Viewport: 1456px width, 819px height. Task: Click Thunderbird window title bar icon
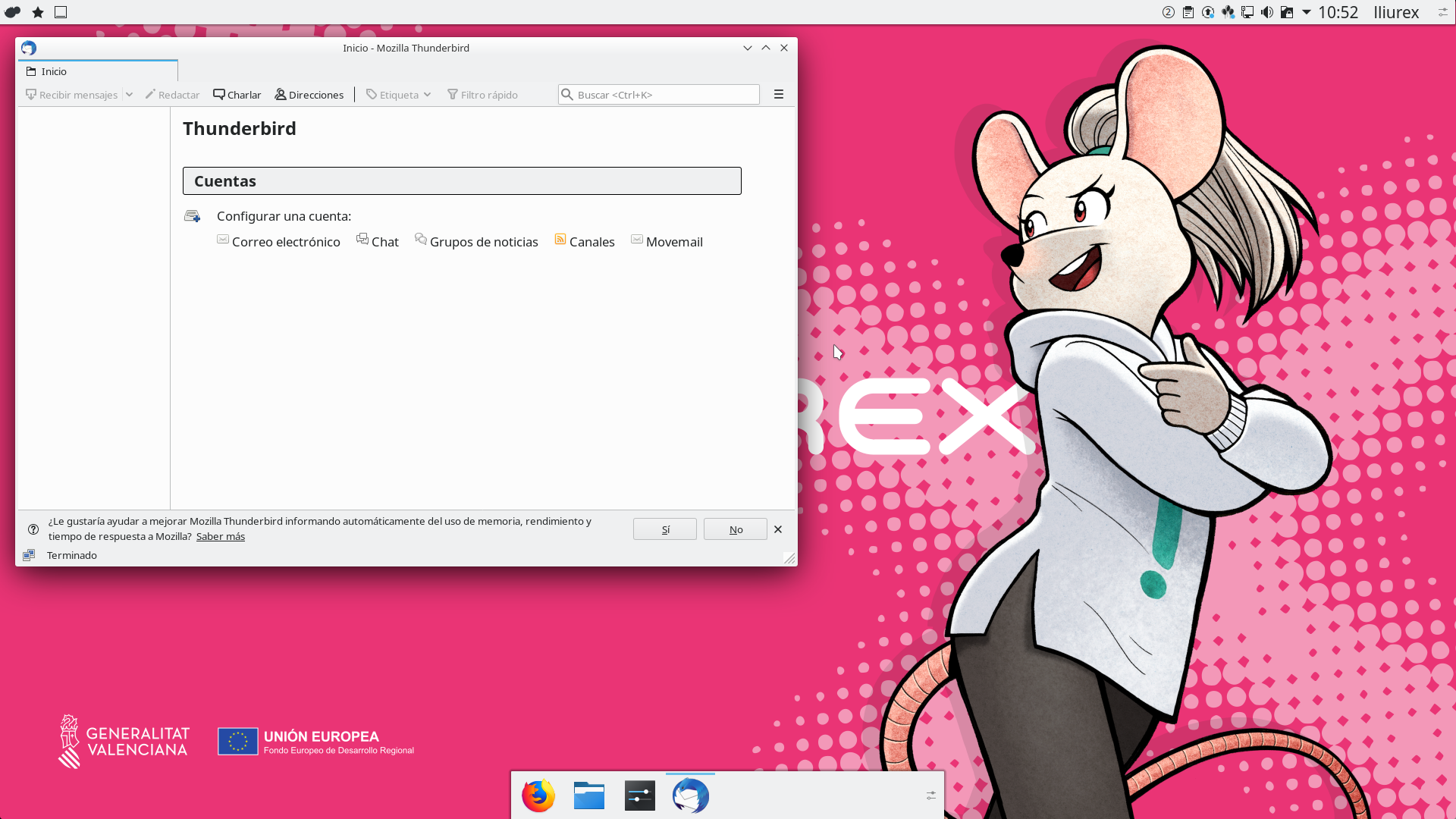(x=29, y=48)
